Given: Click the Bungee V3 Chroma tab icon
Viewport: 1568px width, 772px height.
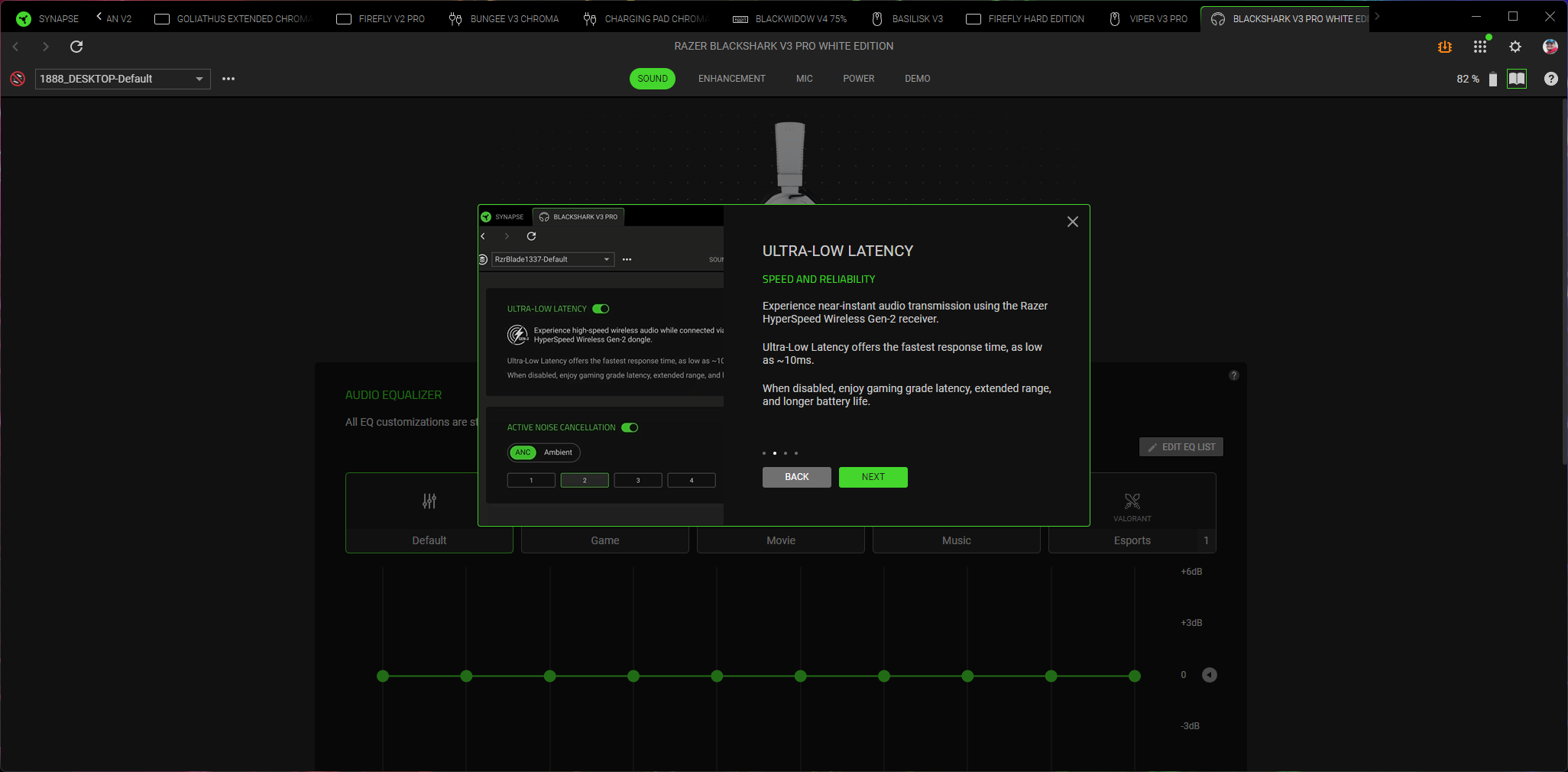Looking at the screenshot, I should pos(455,18).
